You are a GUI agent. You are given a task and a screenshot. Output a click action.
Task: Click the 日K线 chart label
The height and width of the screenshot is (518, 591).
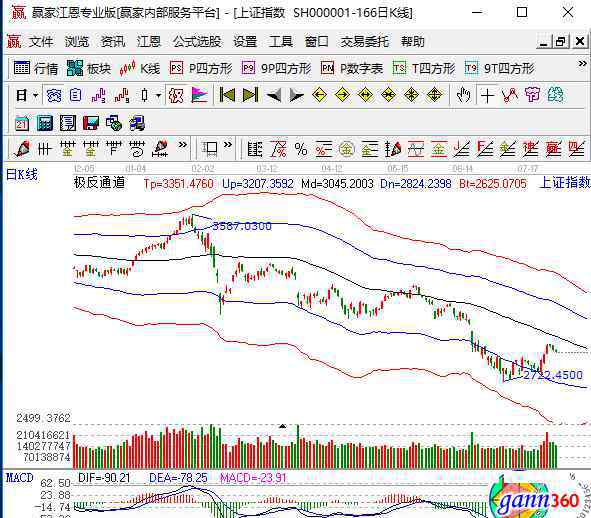tap(22, 175)
